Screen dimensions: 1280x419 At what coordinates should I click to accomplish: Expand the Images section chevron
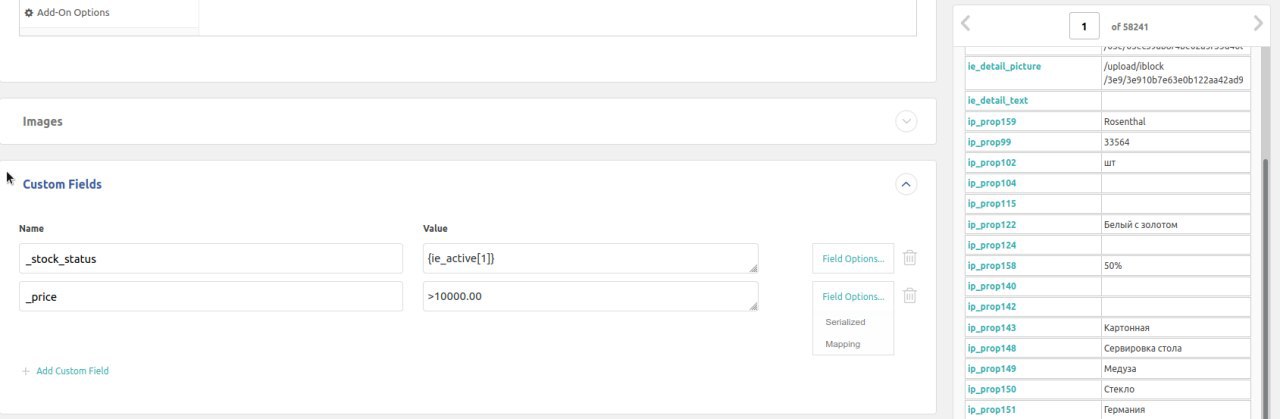[906, 121]
